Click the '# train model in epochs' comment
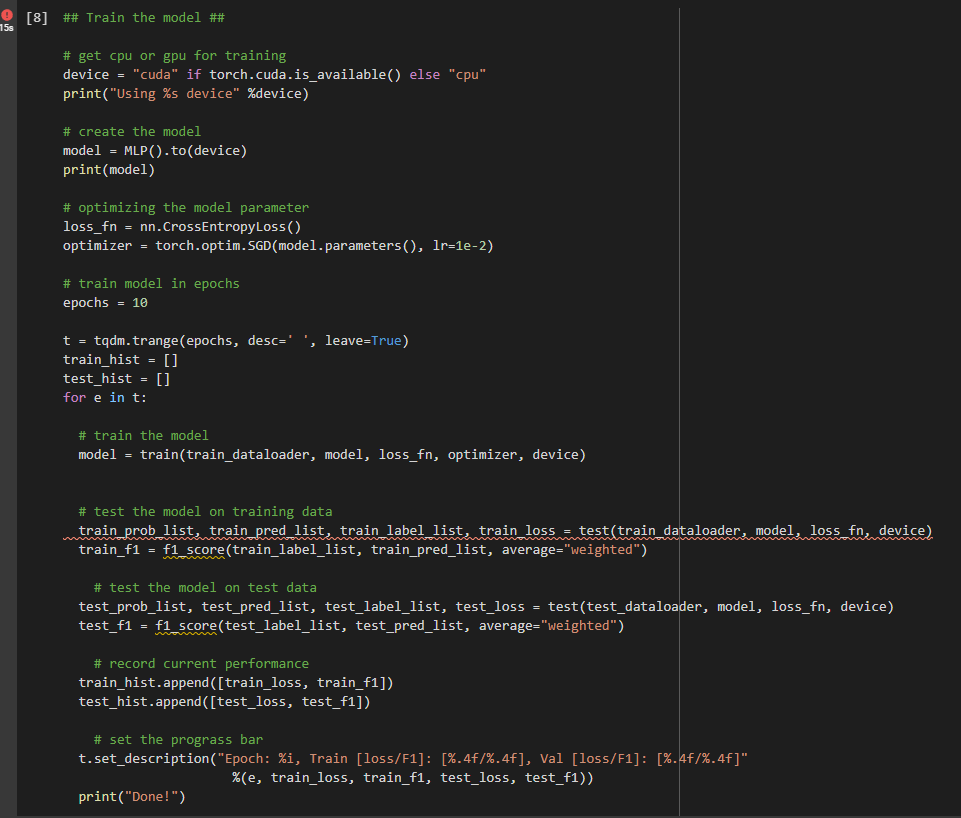Image resolution: width=961 pixels, height=818 pixels. pos(151,284)
